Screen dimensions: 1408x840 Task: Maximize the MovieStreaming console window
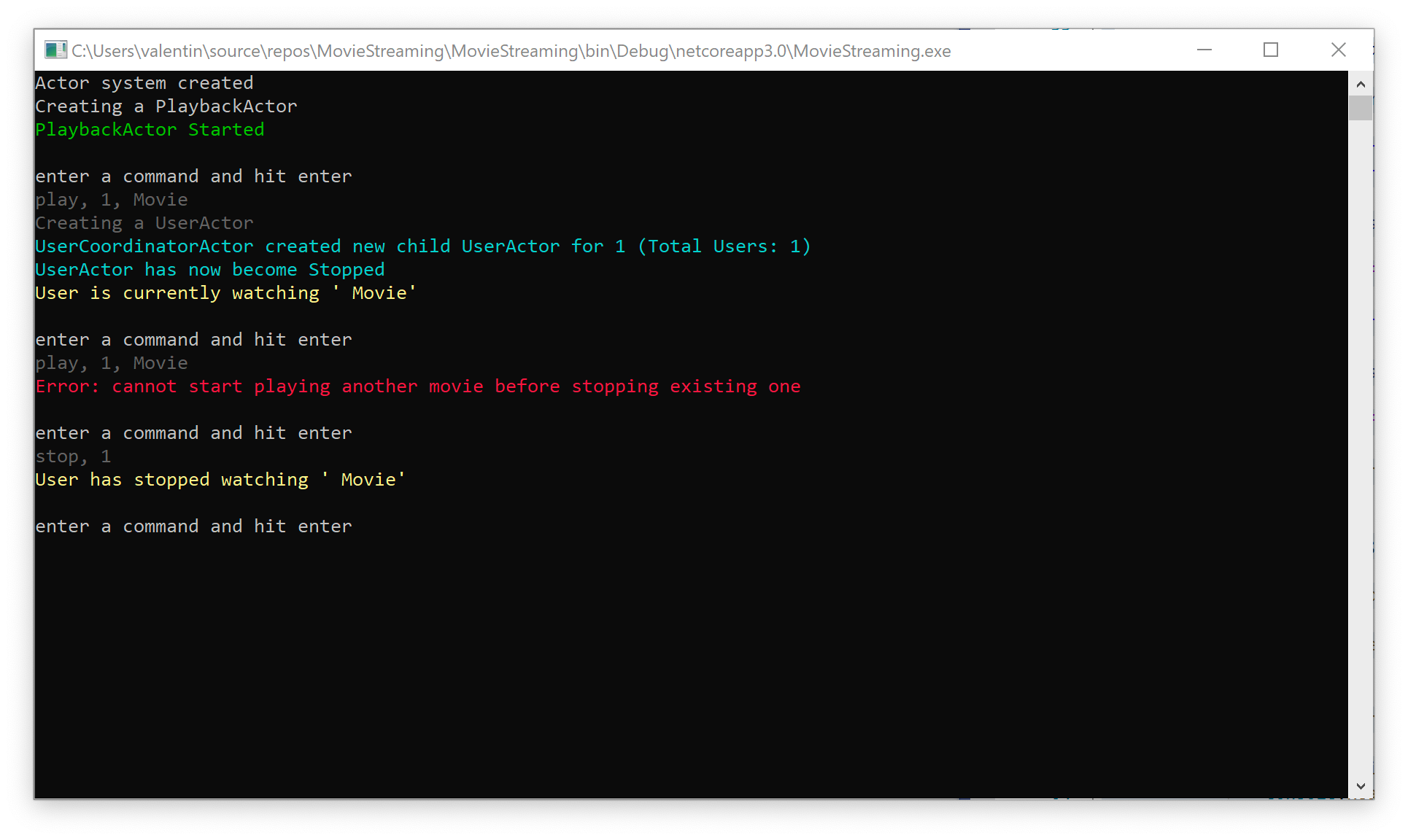pos(1271,50)
